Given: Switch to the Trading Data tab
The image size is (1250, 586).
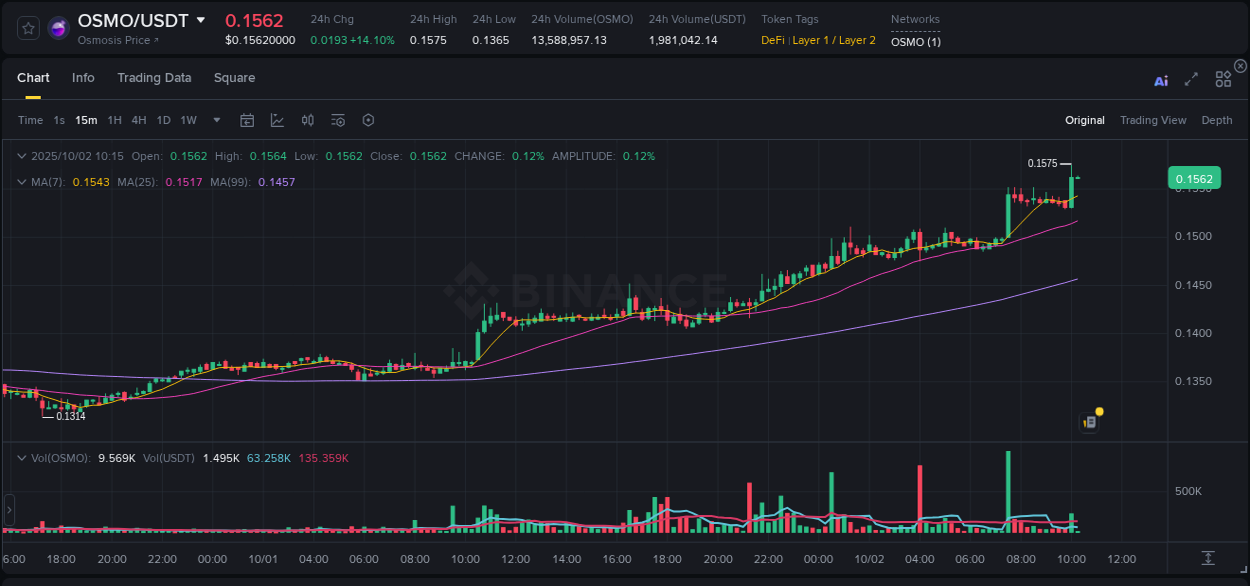Looking at the screenshot, I should click(154, 77).
